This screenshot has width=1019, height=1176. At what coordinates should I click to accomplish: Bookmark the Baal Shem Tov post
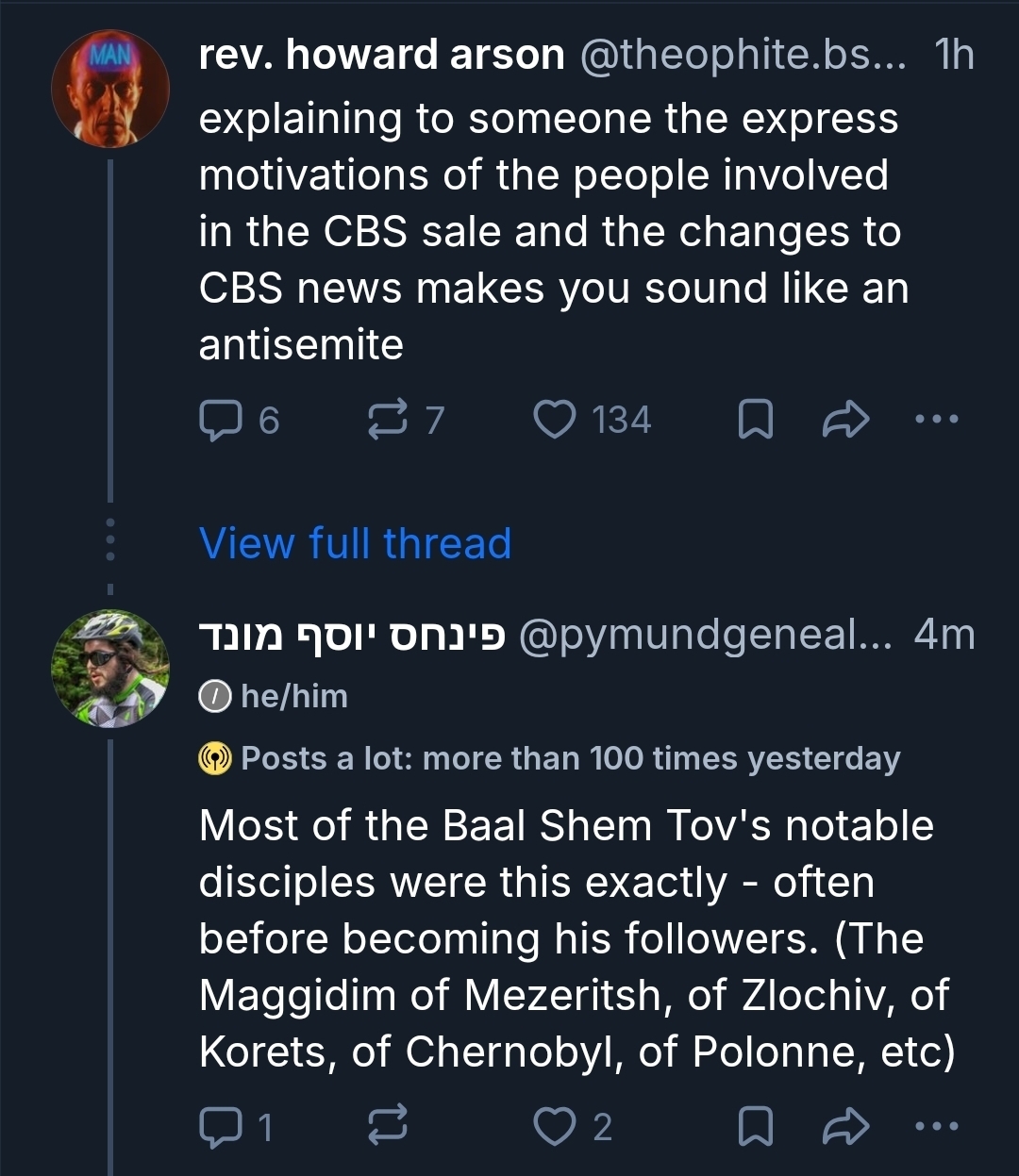coord(754,1126)
